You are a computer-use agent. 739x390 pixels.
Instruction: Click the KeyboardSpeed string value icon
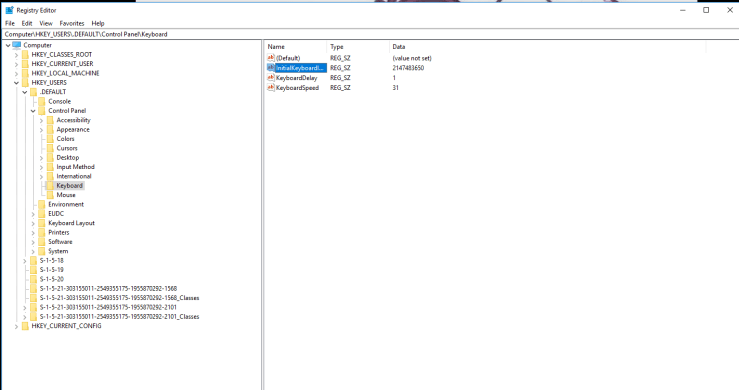271,88
